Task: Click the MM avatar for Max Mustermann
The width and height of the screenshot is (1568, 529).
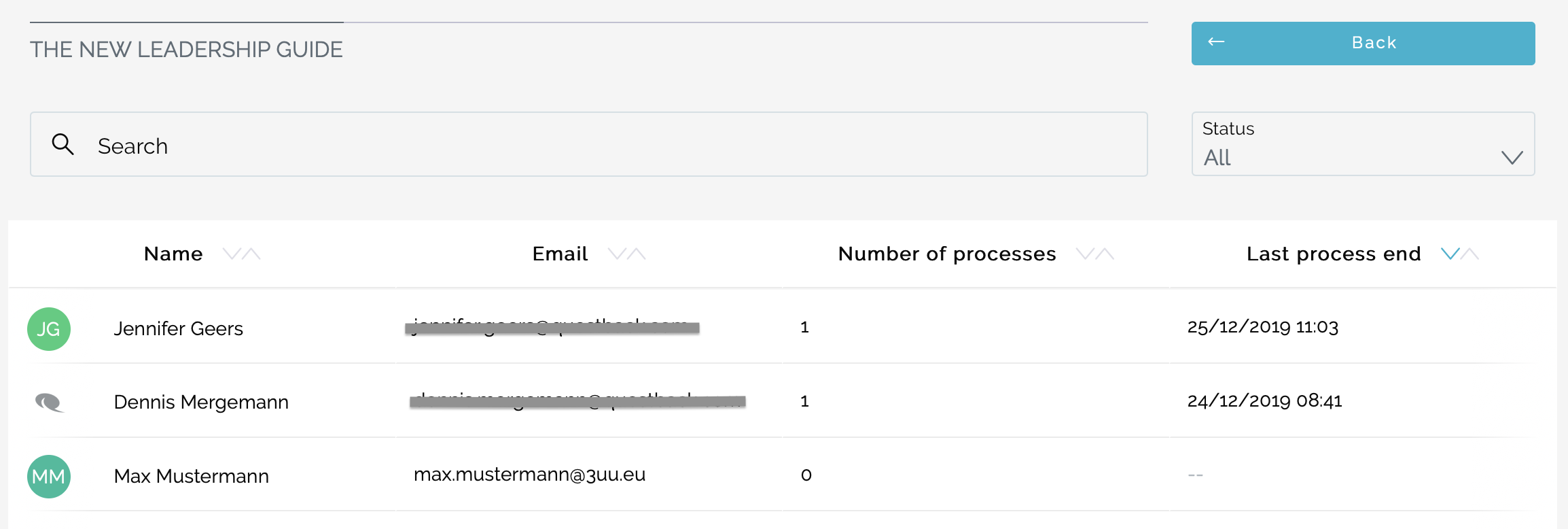Action: point(49,477)
